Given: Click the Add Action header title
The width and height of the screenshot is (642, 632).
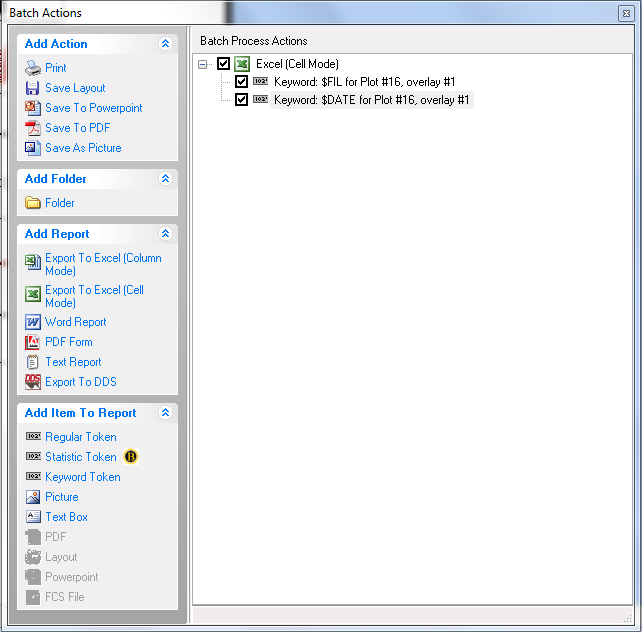Looking at the screenshot, I should (56, 44).
